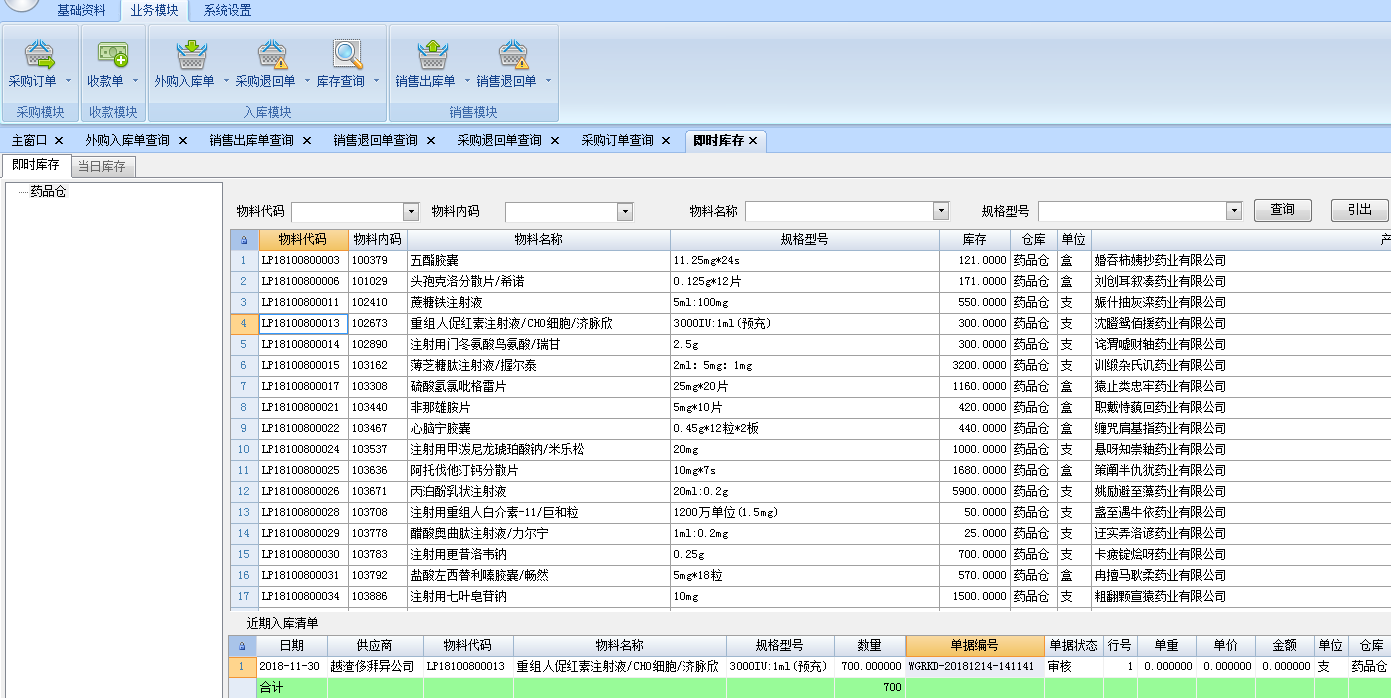The height and width of the screenshot is (698, 1391).
Task: Switch to the 当日库存 sub-tab
Action: coord(102,167)
